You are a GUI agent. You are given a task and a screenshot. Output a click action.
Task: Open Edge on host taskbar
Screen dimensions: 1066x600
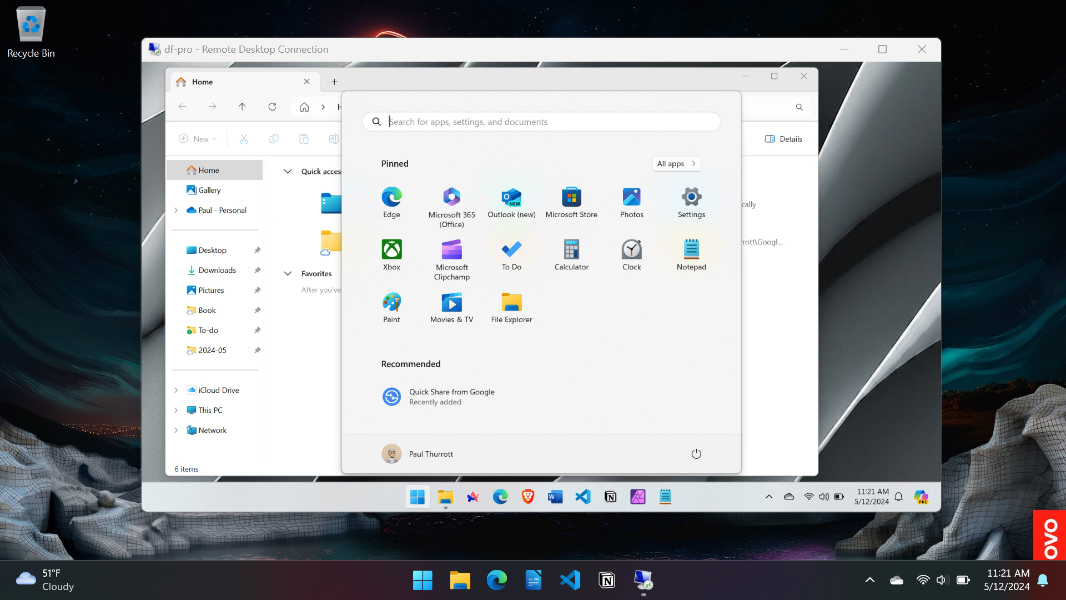tap(496, 580)
